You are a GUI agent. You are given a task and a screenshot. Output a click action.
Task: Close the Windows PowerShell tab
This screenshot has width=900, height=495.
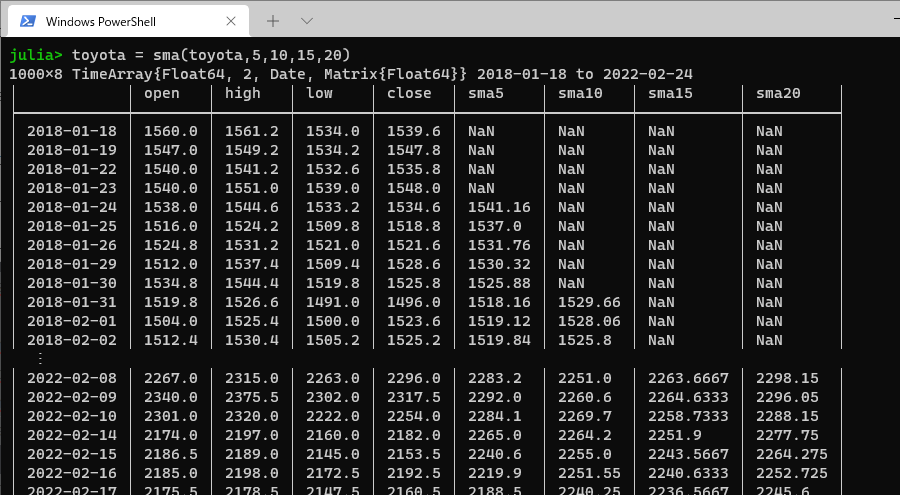pyautogui.click(x=232, y=21)
